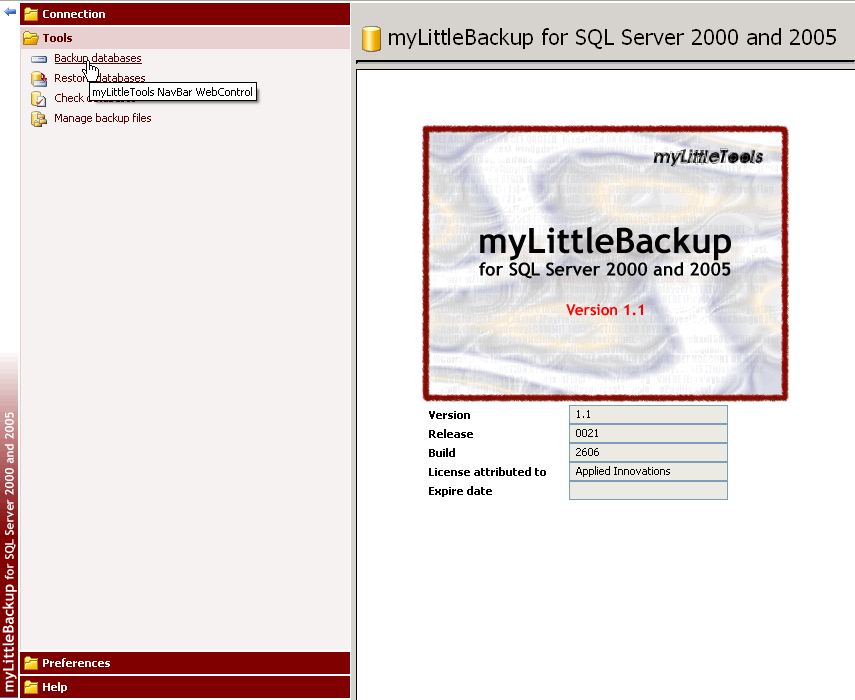Click the Tools open folder icon
Screen dimensions: 855x700
point(31,38)
